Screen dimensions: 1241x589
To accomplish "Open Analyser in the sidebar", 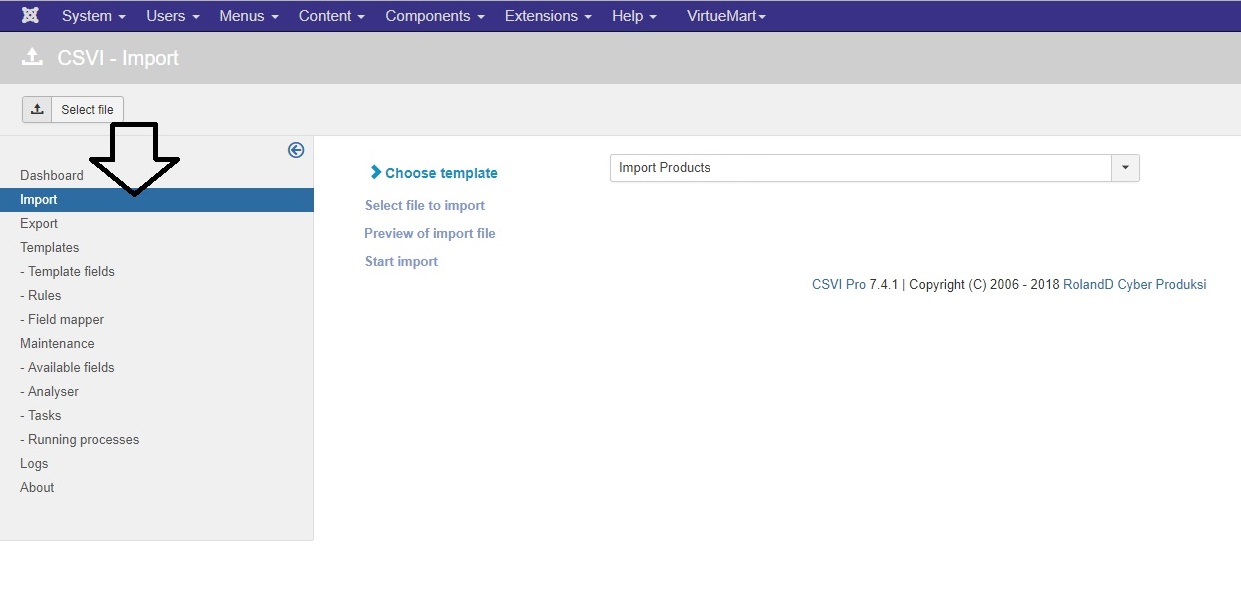I will click(x=49, y=392).
